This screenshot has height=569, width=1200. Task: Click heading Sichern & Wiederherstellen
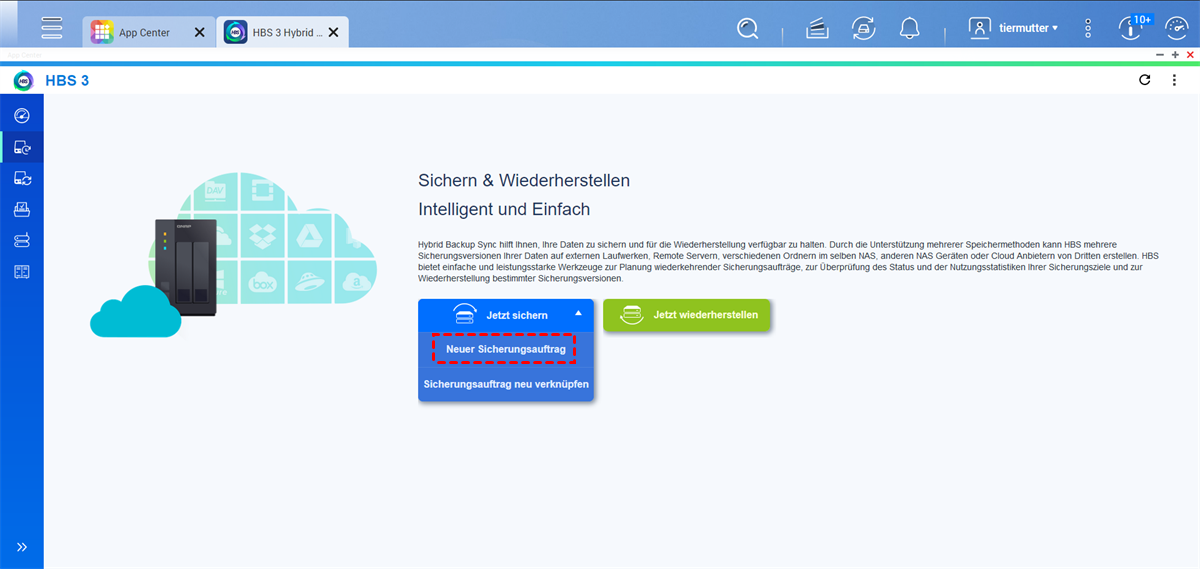(x=524, y=181)
